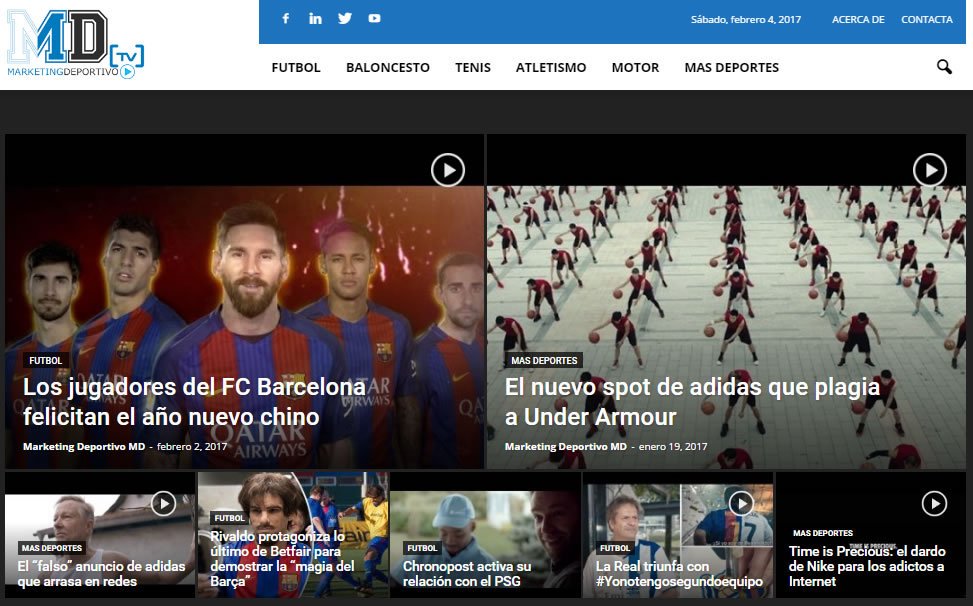Open the YouTube social icon

pyautogui.click(x=374, y=19)
